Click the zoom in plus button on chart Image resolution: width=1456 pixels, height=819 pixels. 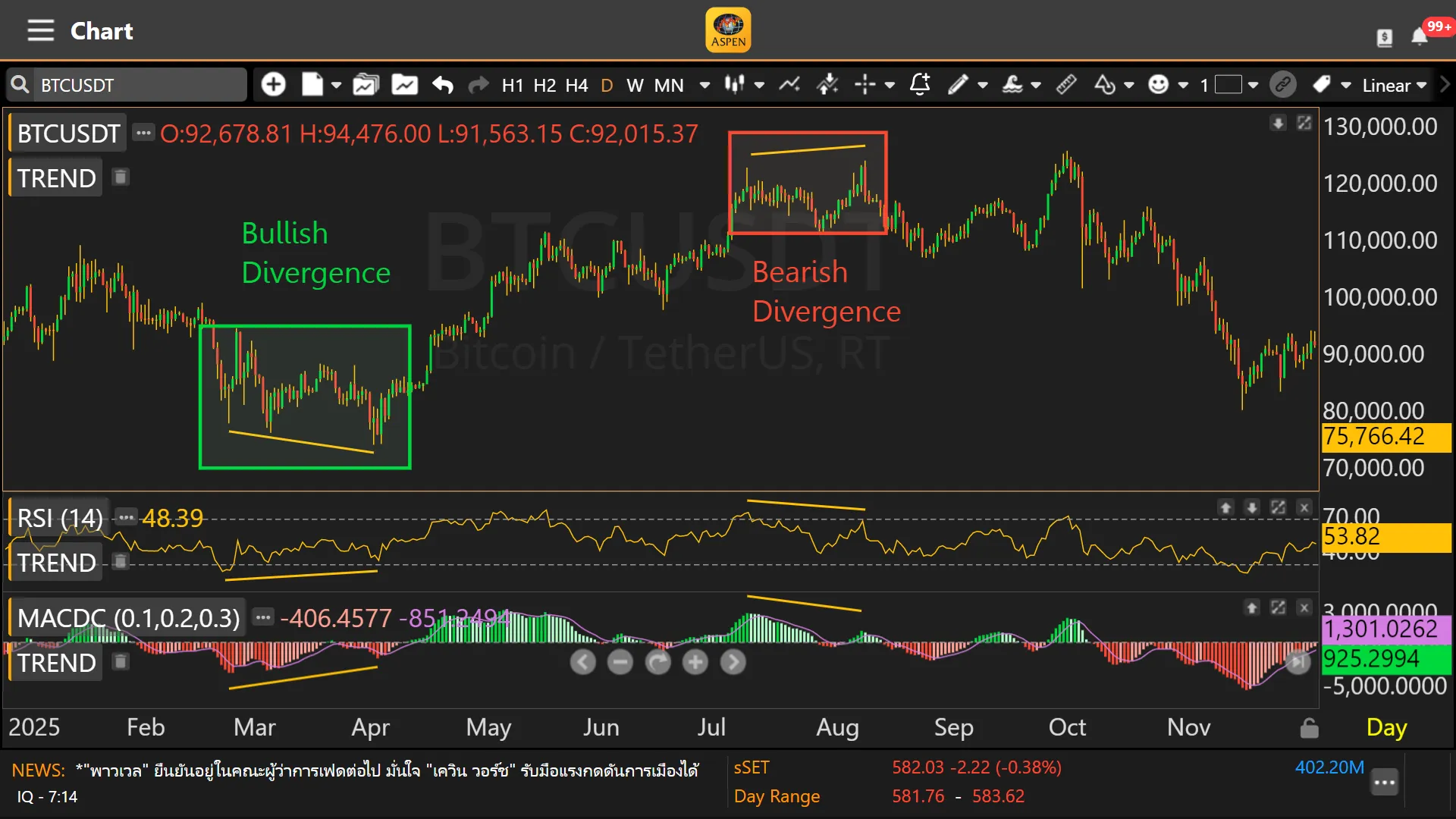point(695,662)
